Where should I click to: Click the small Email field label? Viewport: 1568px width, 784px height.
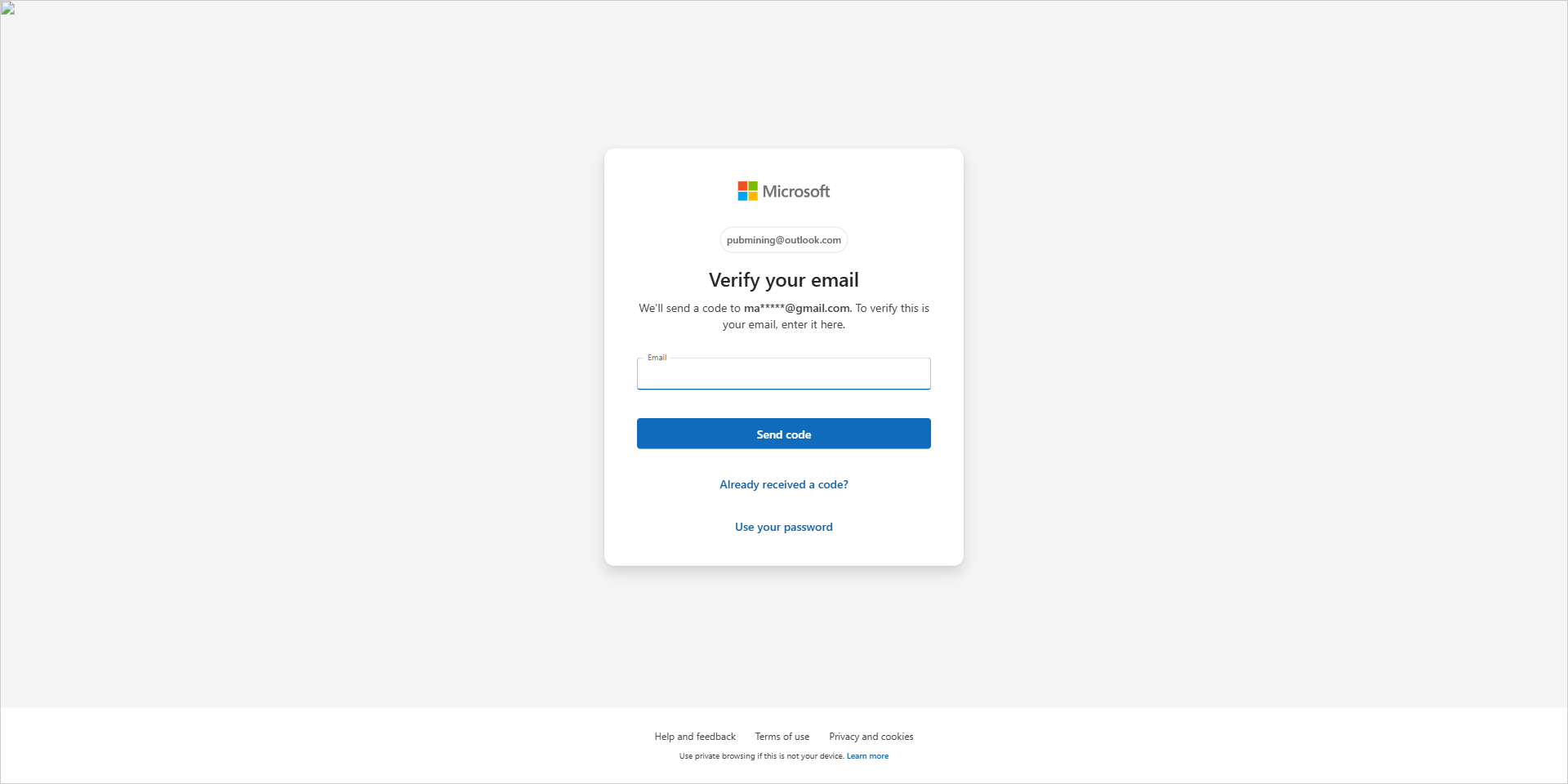point(657,358)
